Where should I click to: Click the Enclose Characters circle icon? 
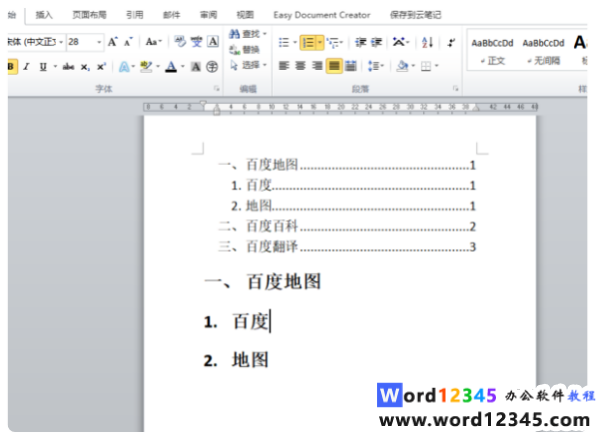(212, 67)
